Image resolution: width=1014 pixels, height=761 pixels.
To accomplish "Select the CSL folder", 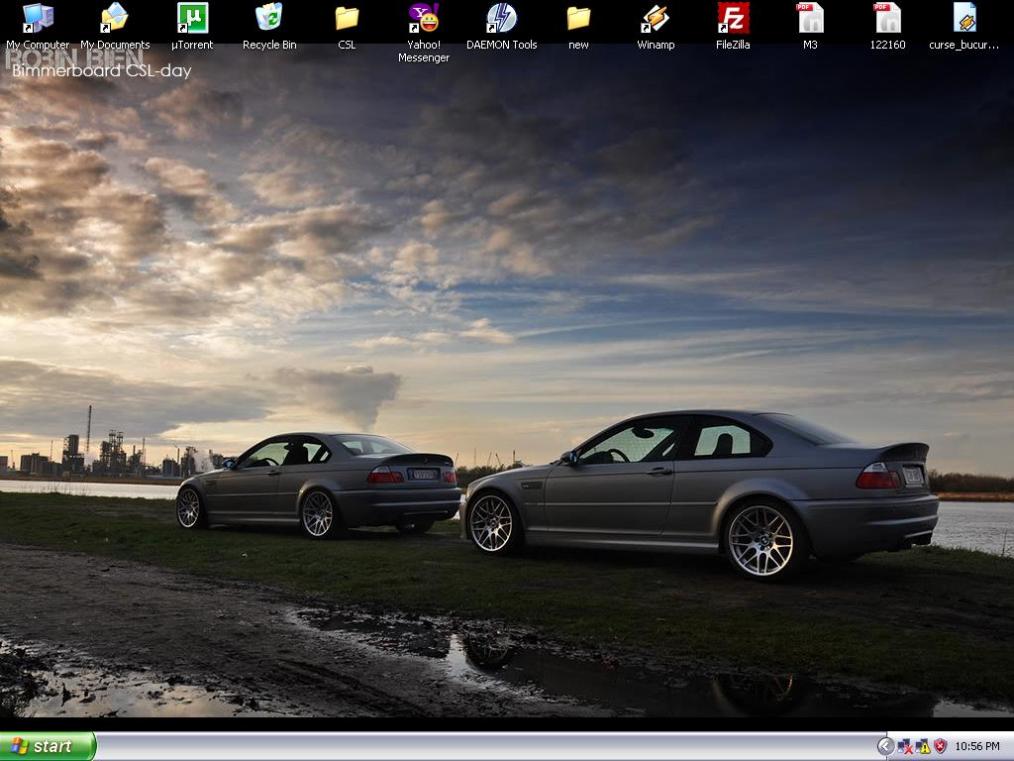I will coord(346,19).
